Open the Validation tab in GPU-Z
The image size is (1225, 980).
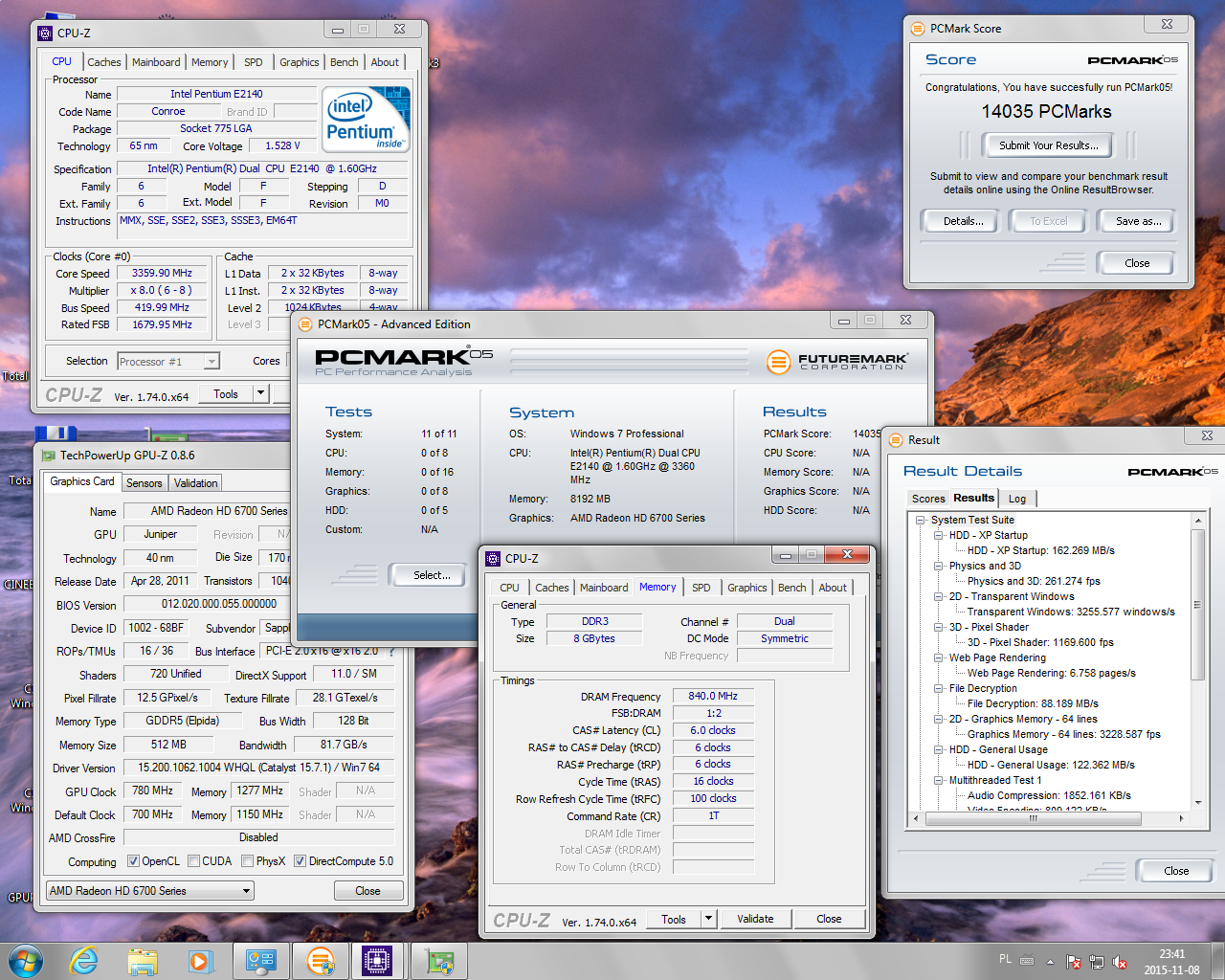point(196,483)
